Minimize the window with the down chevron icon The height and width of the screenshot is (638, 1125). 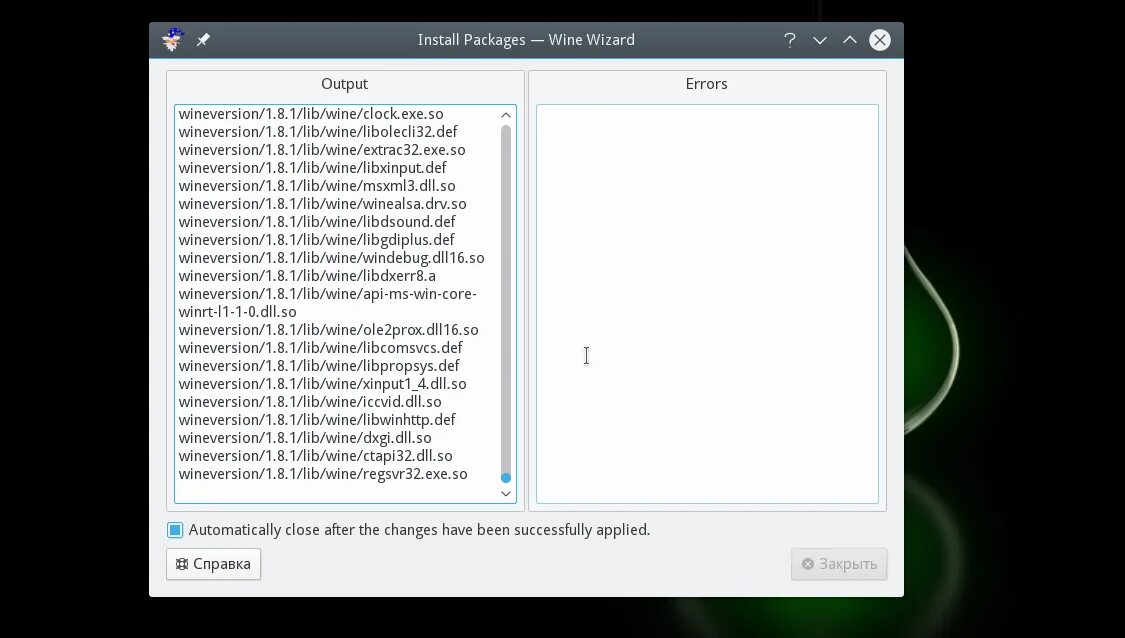pyautogui.click(x=820, y=40)
